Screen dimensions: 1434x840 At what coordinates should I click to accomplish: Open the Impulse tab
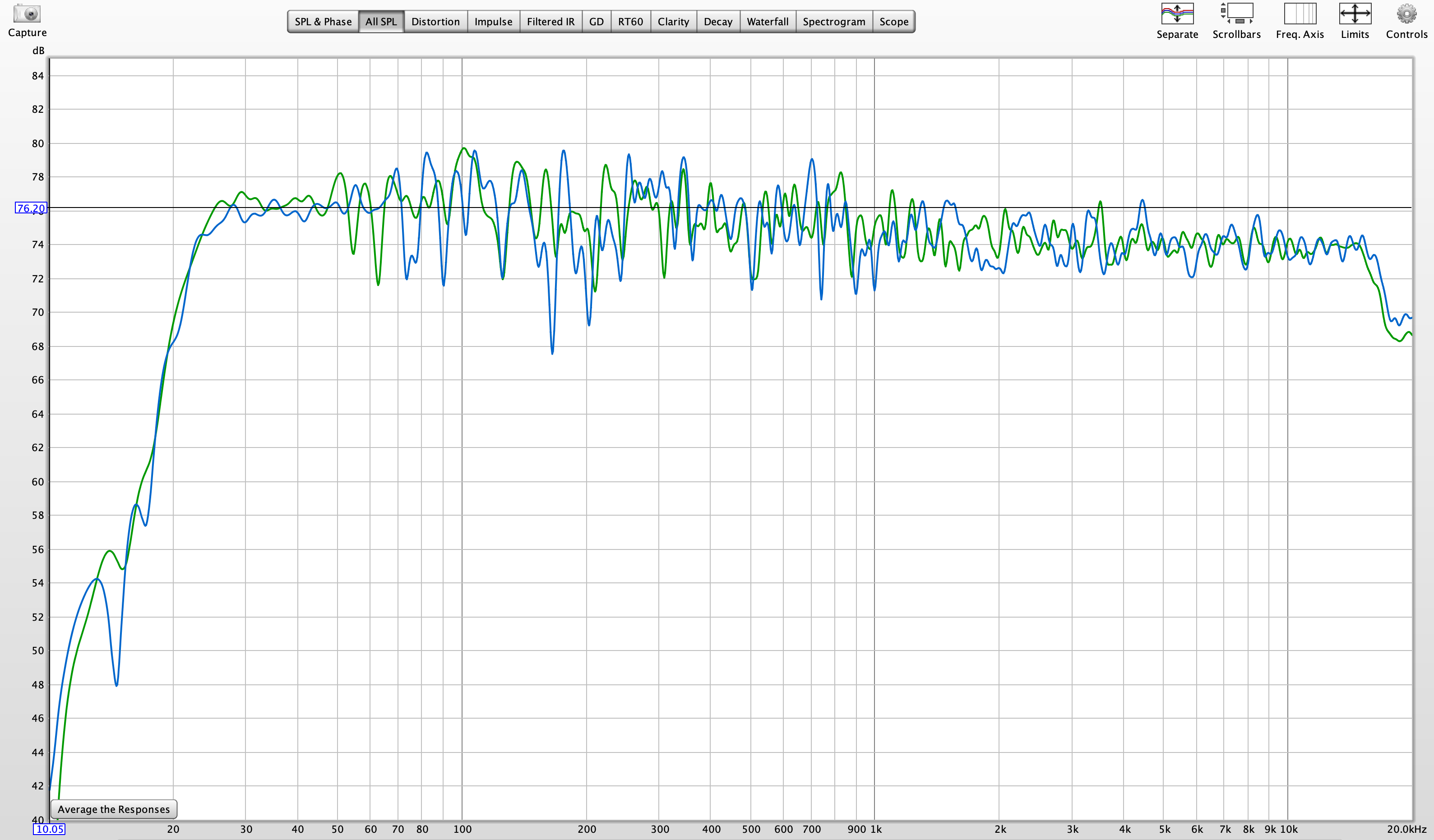(493, 22)
